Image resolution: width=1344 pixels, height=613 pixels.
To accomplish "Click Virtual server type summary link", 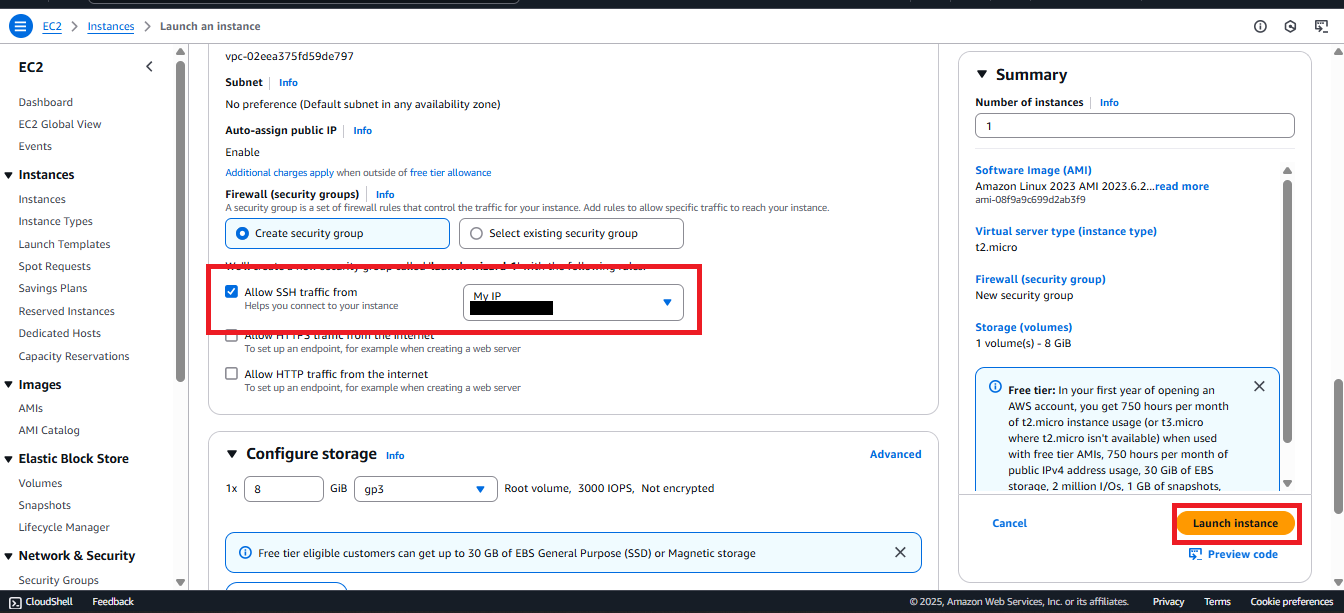I will click(x=1066, y=231).
